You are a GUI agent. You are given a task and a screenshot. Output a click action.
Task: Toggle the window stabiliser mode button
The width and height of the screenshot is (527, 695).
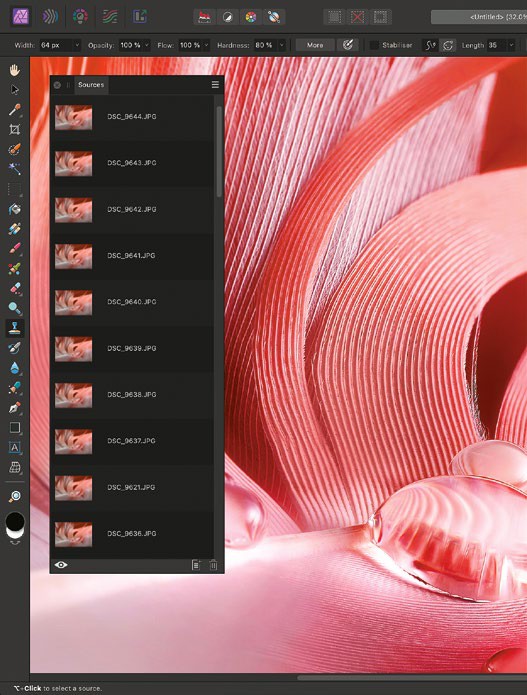click(448, 45)
